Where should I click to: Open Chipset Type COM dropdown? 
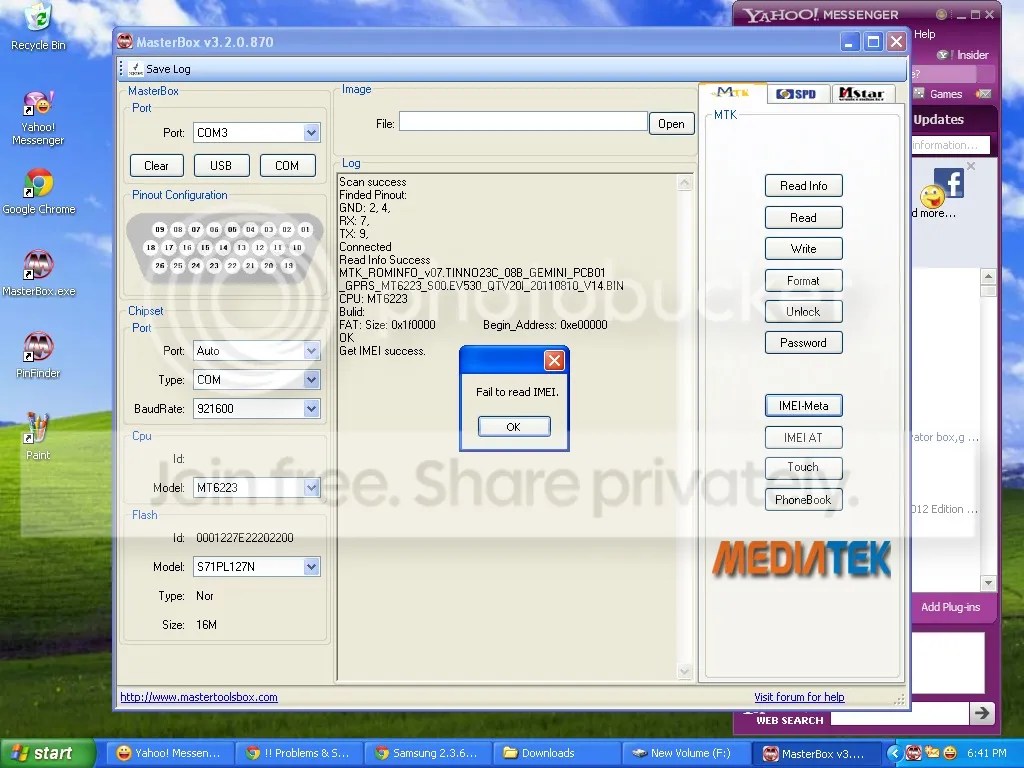click(312, 379)
